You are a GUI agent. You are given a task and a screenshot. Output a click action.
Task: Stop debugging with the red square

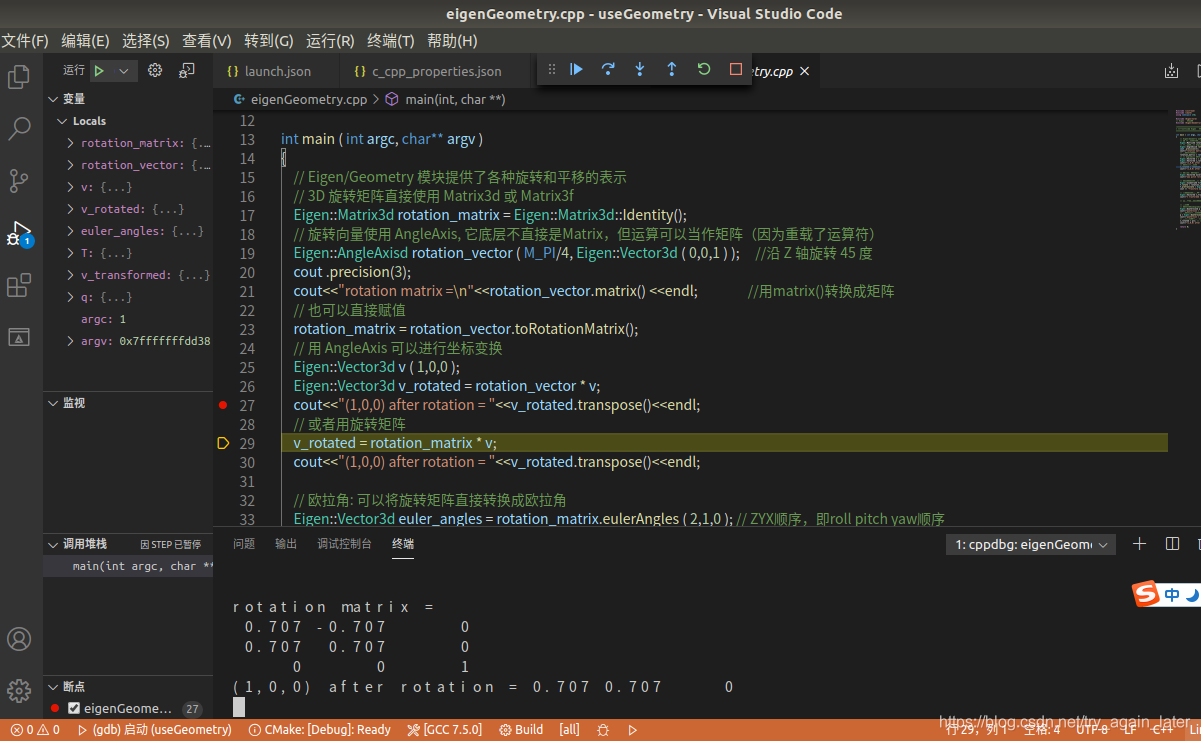coord(736,69)
